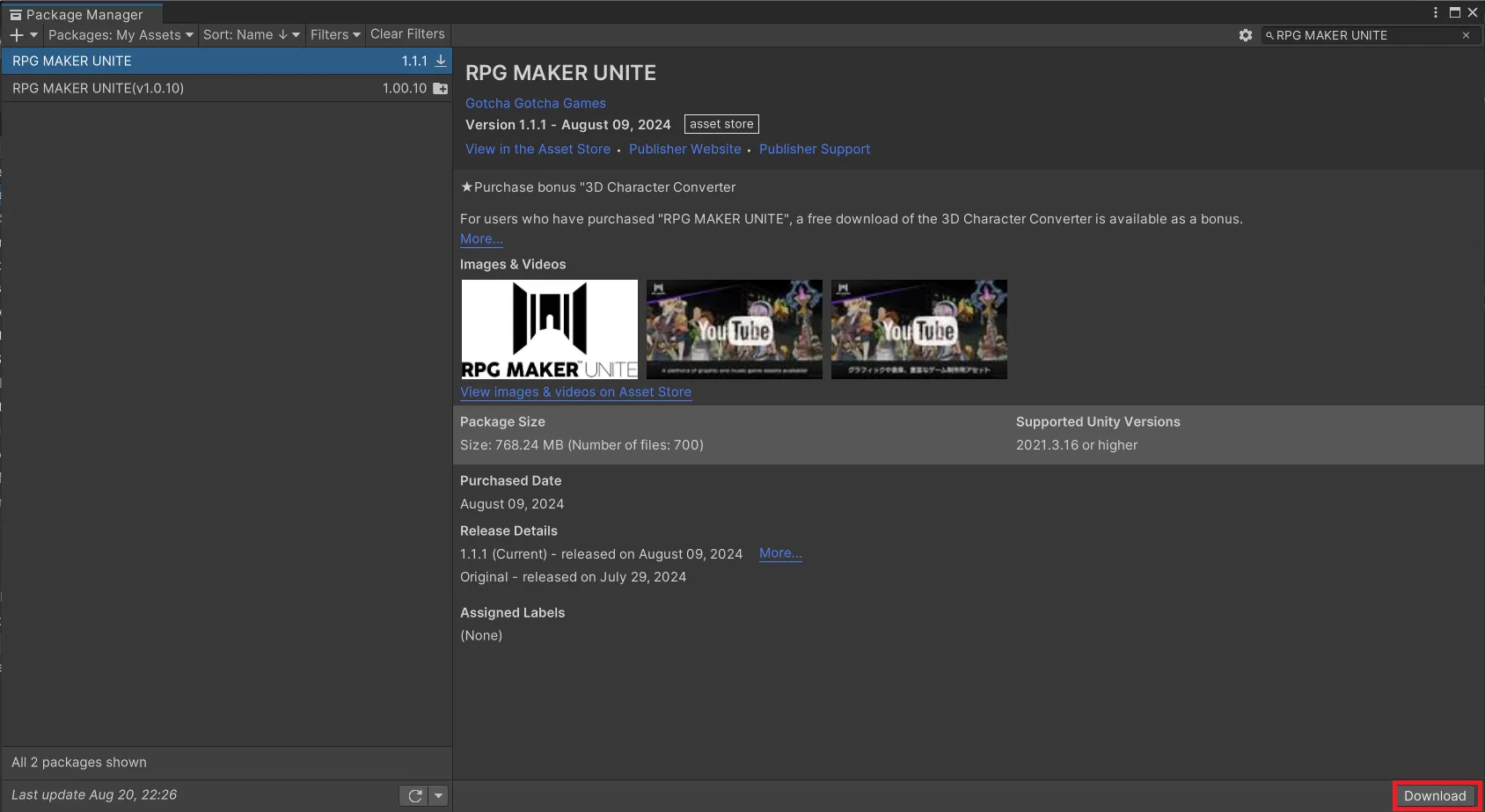Select RPG MAKER UNITE(v1.0.10) in the list
The width and height of the screenshot is (1485, 812).
[98, 89]
